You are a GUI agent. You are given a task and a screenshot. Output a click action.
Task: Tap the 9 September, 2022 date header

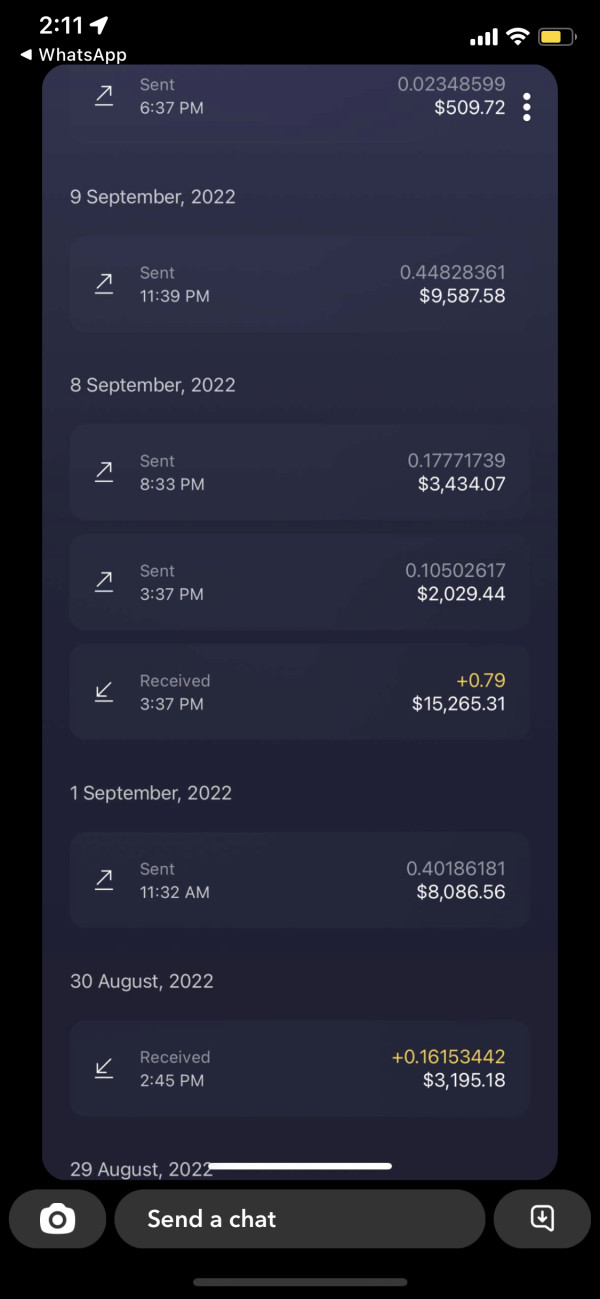click(x=153, y=197)
